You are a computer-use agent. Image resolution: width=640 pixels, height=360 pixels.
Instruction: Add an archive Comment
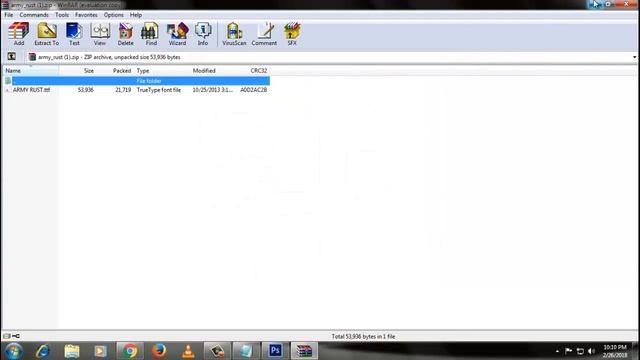[264, 34]
